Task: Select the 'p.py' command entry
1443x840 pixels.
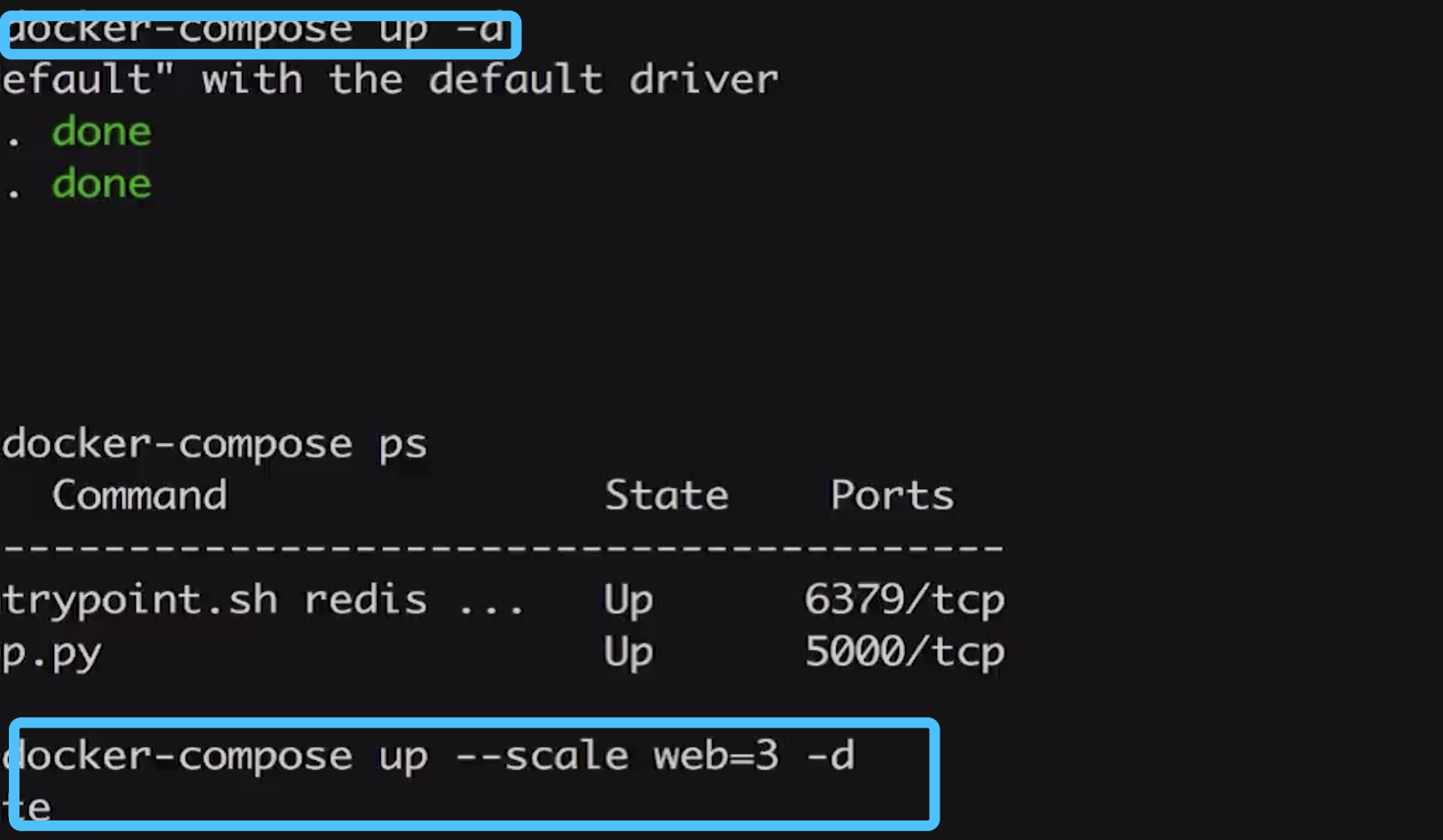Action: pos(51,654)
